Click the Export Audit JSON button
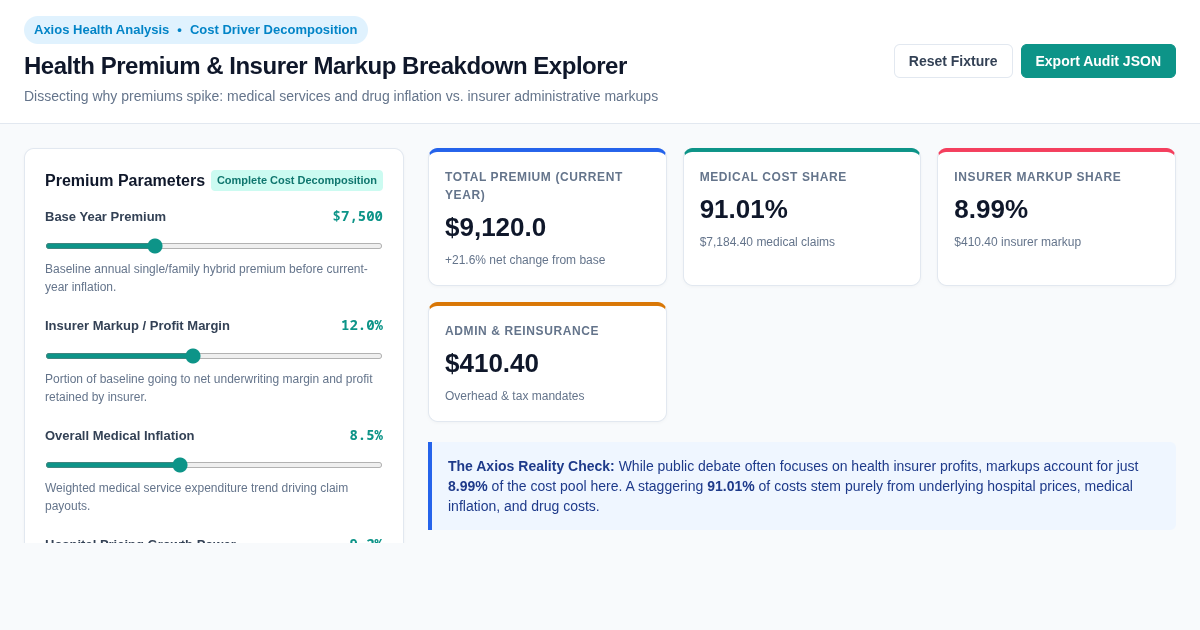 tap(1098, 61)
